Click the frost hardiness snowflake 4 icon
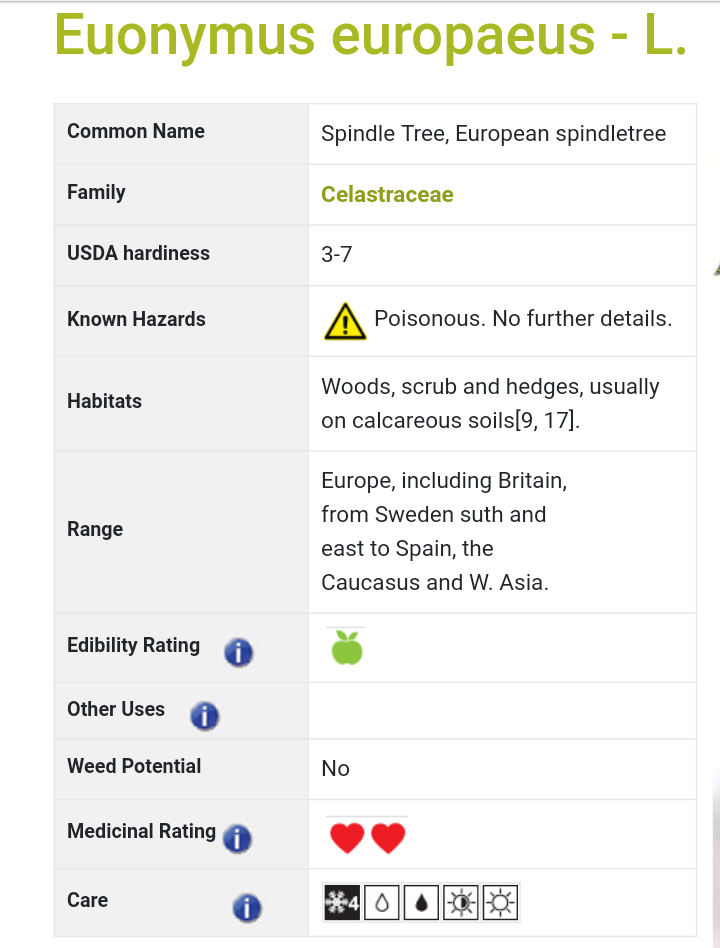The width and height of the screenshot is (720, 948). 342,903
